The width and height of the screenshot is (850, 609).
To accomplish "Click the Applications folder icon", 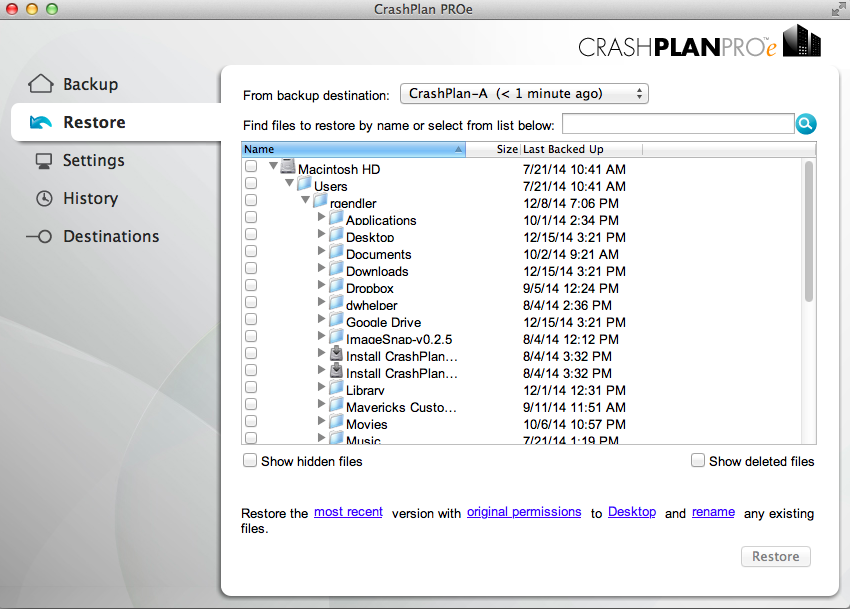I will [337, 218].
